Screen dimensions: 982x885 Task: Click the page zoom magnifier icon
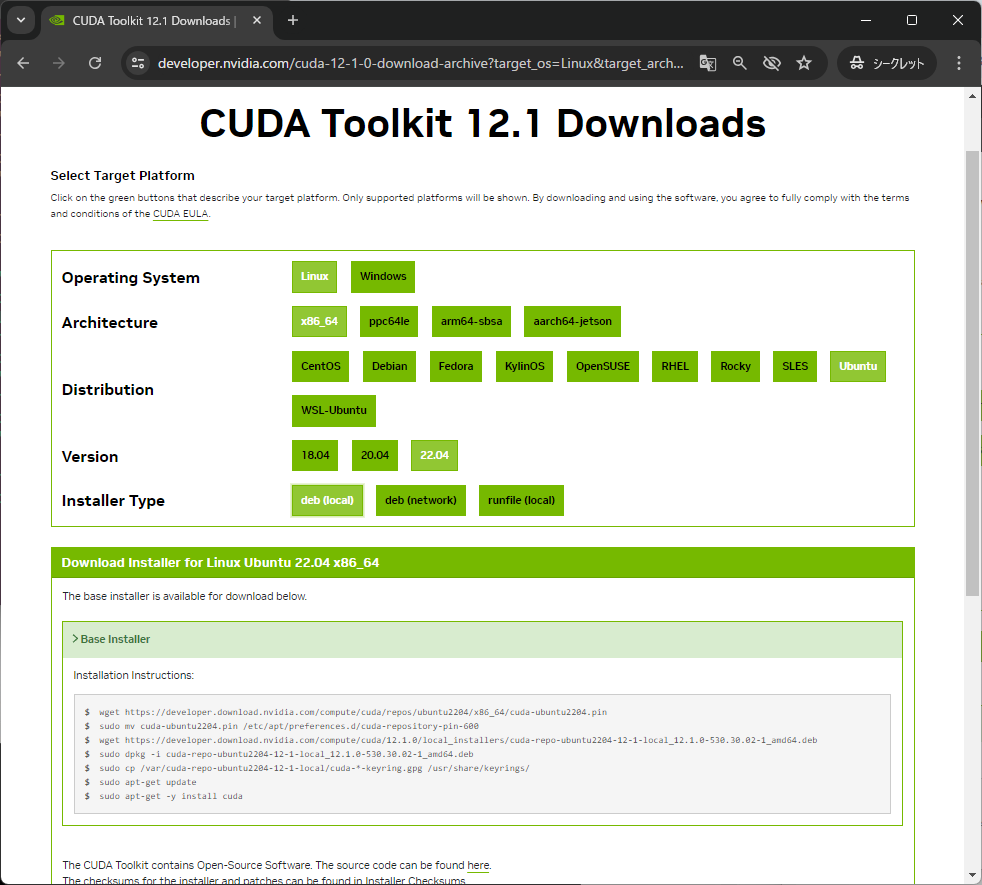tap(739, 62)
